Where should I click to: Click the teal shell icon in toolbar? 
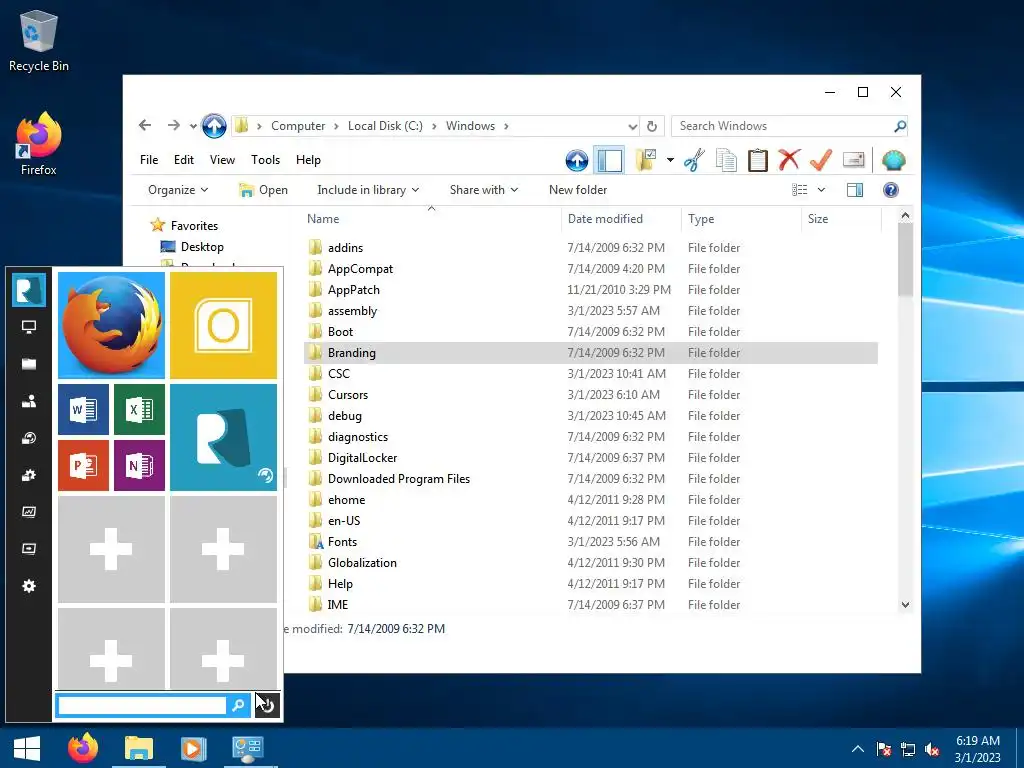click(893, 160)
